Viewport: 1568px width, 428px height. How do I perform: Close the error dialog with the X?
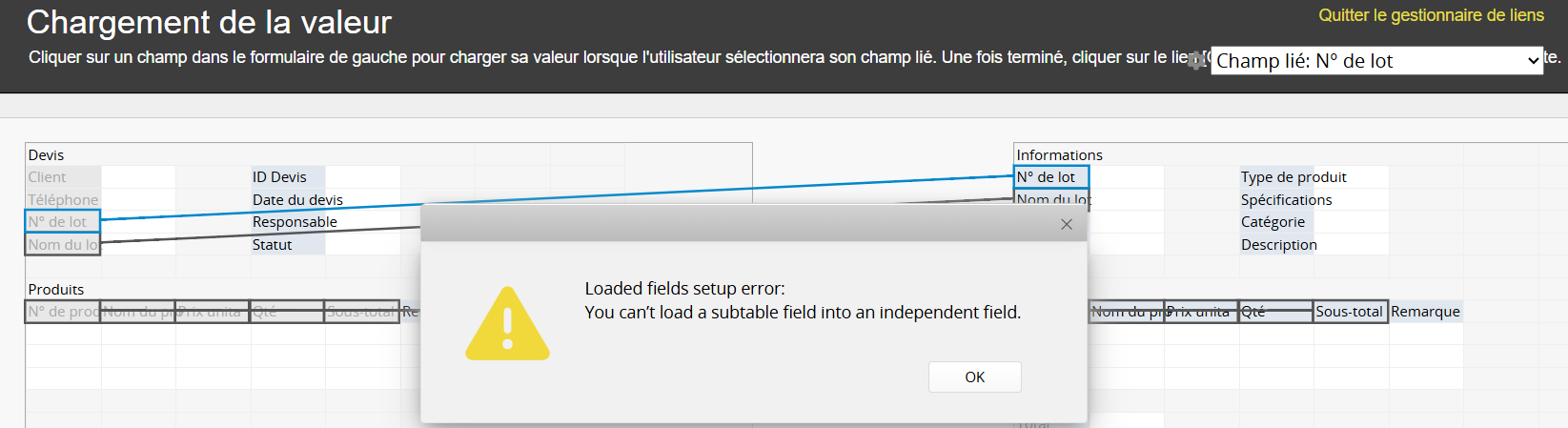pos(1067,224)
